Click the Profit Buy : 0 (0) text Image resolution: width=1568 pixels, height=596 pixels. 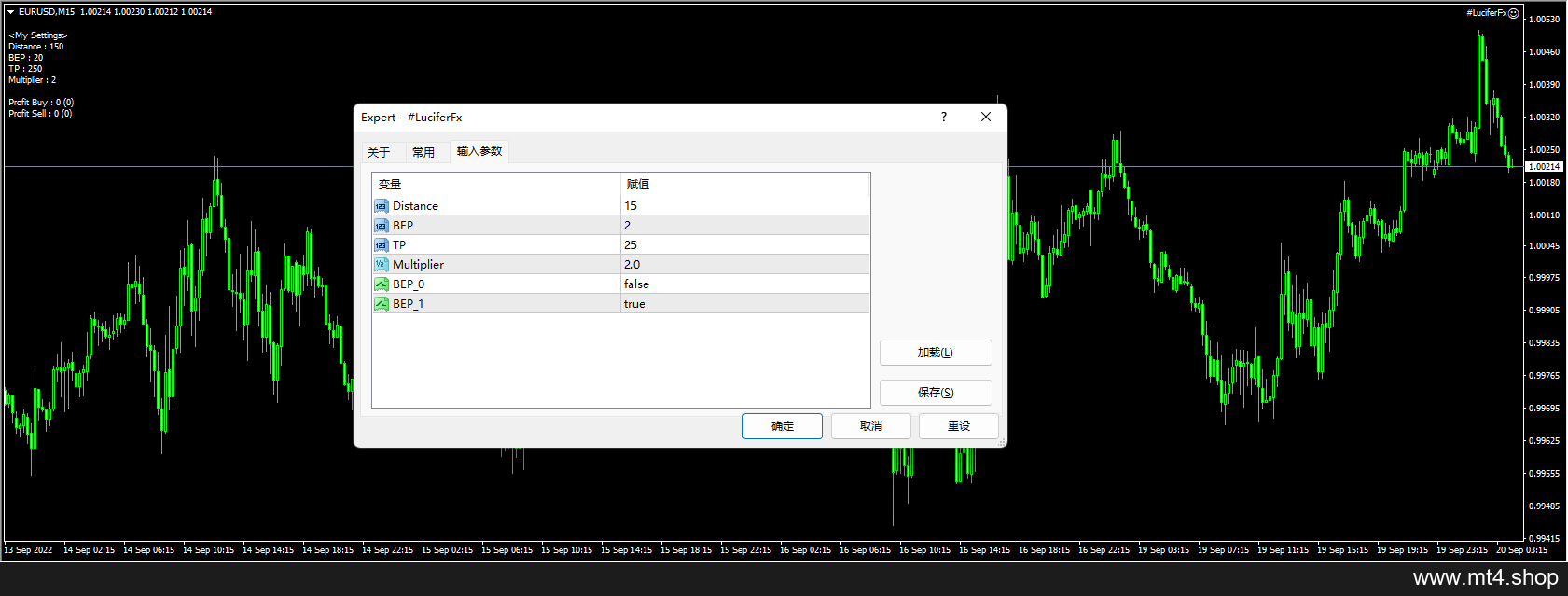(41, 103)
